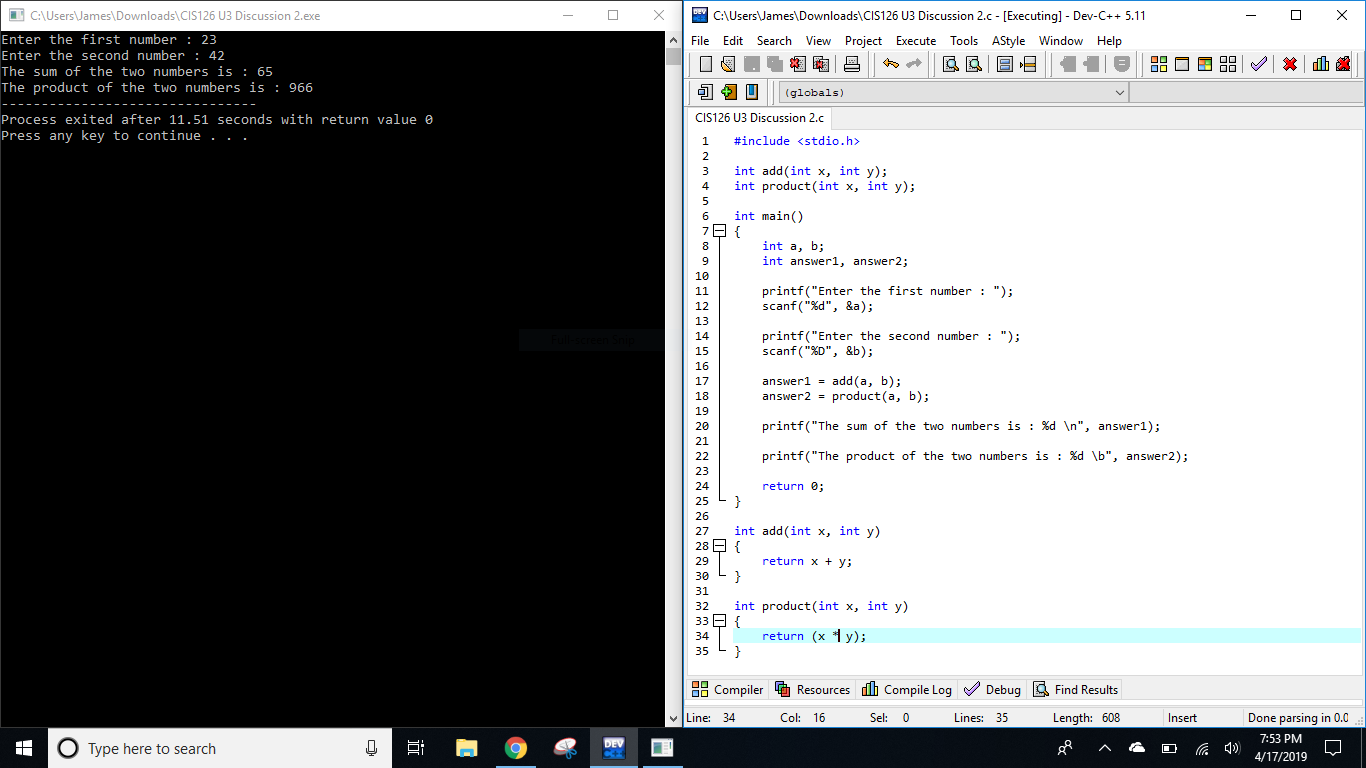Switch to the Compiler bottom tab
This screenshot has height=768, width=1366.
pyautogui.click(x=728, y=689)
